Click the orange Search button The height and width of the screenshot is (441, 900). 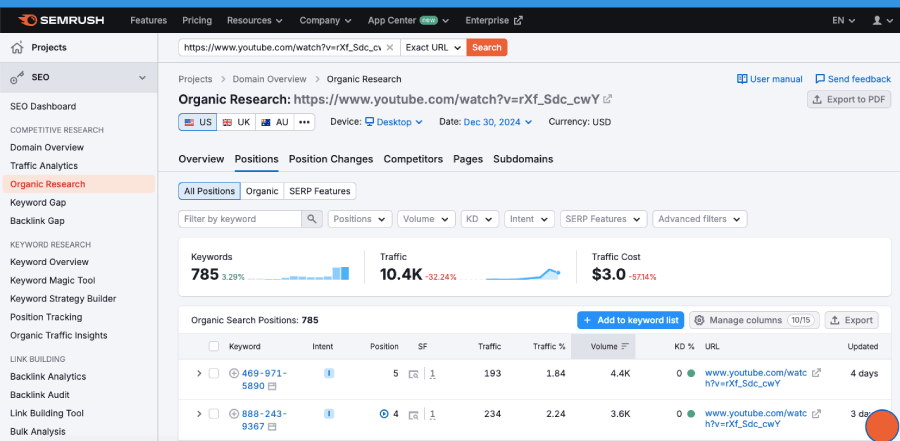(487, 48)
